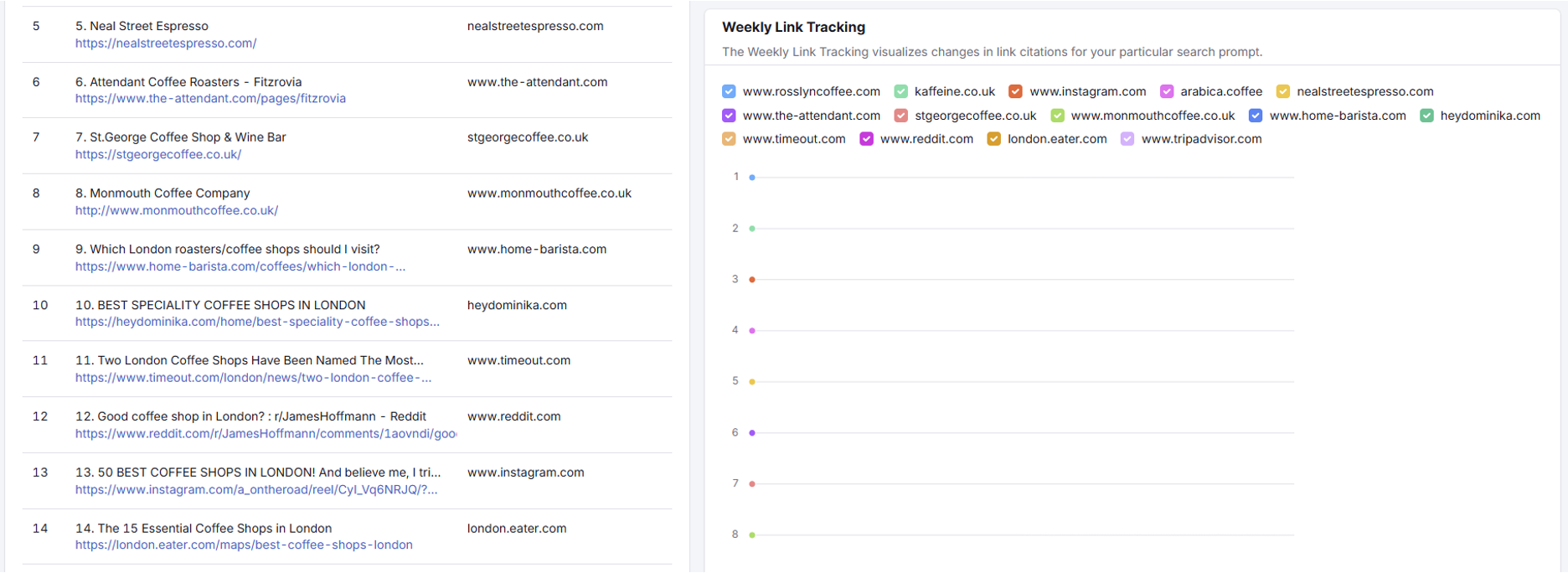Open the Monmouth Coffee website link

pyautogui.click(x=177, y=210)
